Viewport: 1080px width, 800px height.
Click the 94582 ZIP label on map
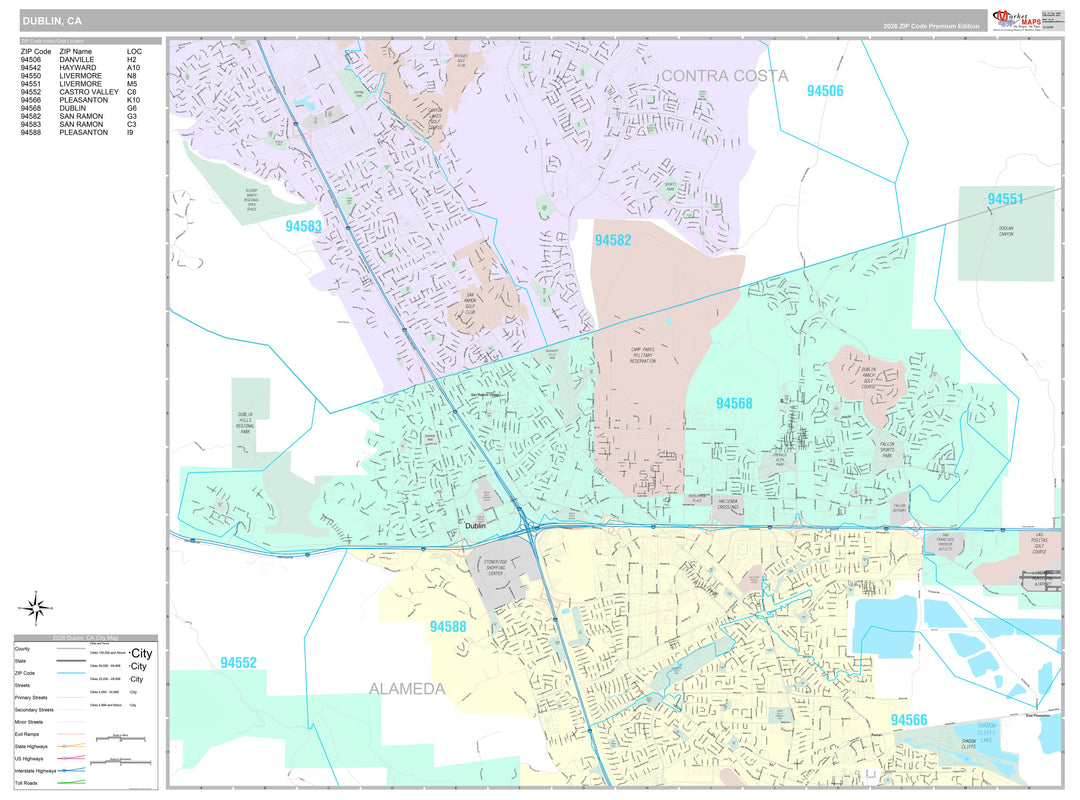click(613, 240)
